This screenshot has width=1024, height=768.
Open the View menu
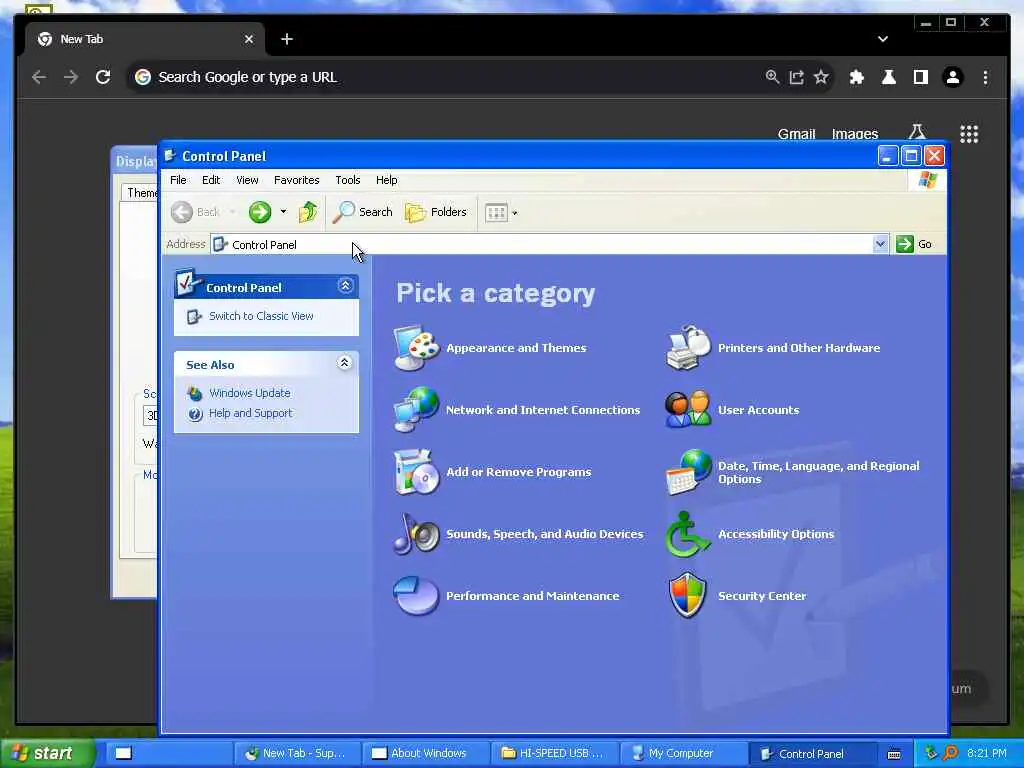coord(247,180)
